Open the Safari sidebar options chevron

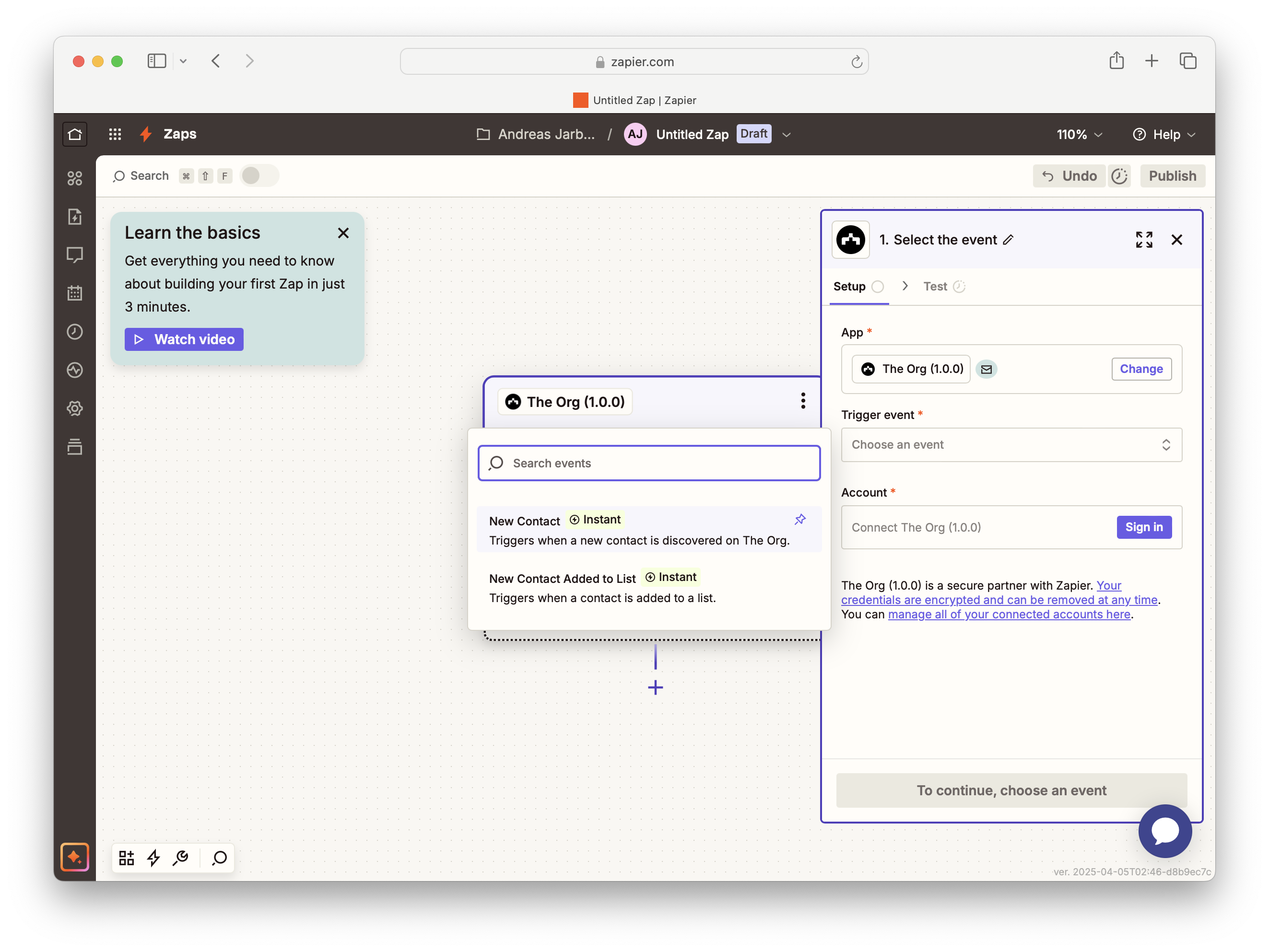(x=183, y=61)
